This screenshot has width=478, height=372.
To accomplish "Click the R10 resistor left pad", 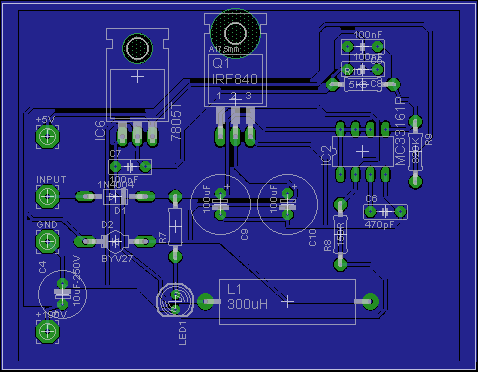I will tap(333, 85).
